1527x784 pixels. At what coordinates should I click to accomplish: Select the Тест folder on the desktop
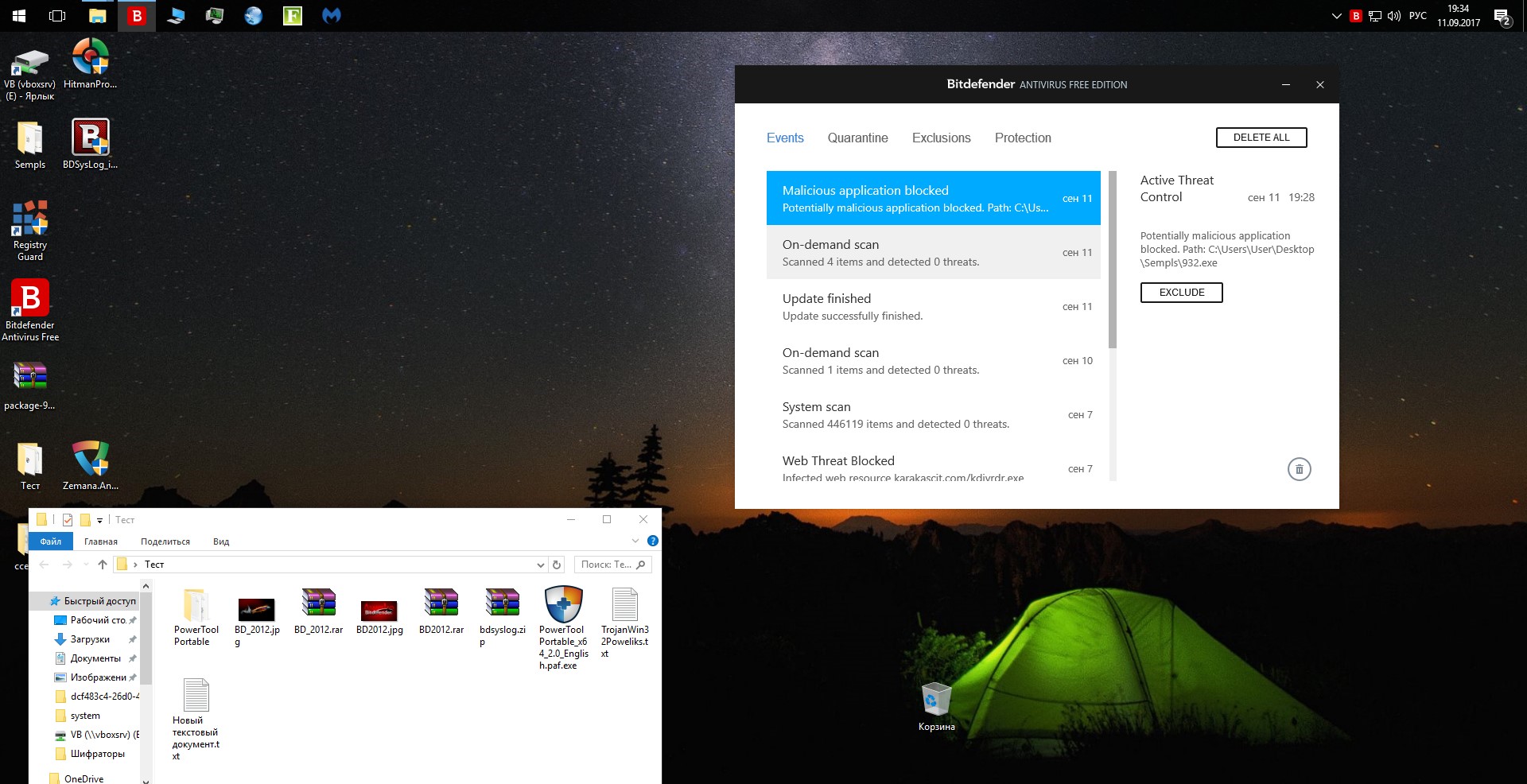tap(30, 467)
